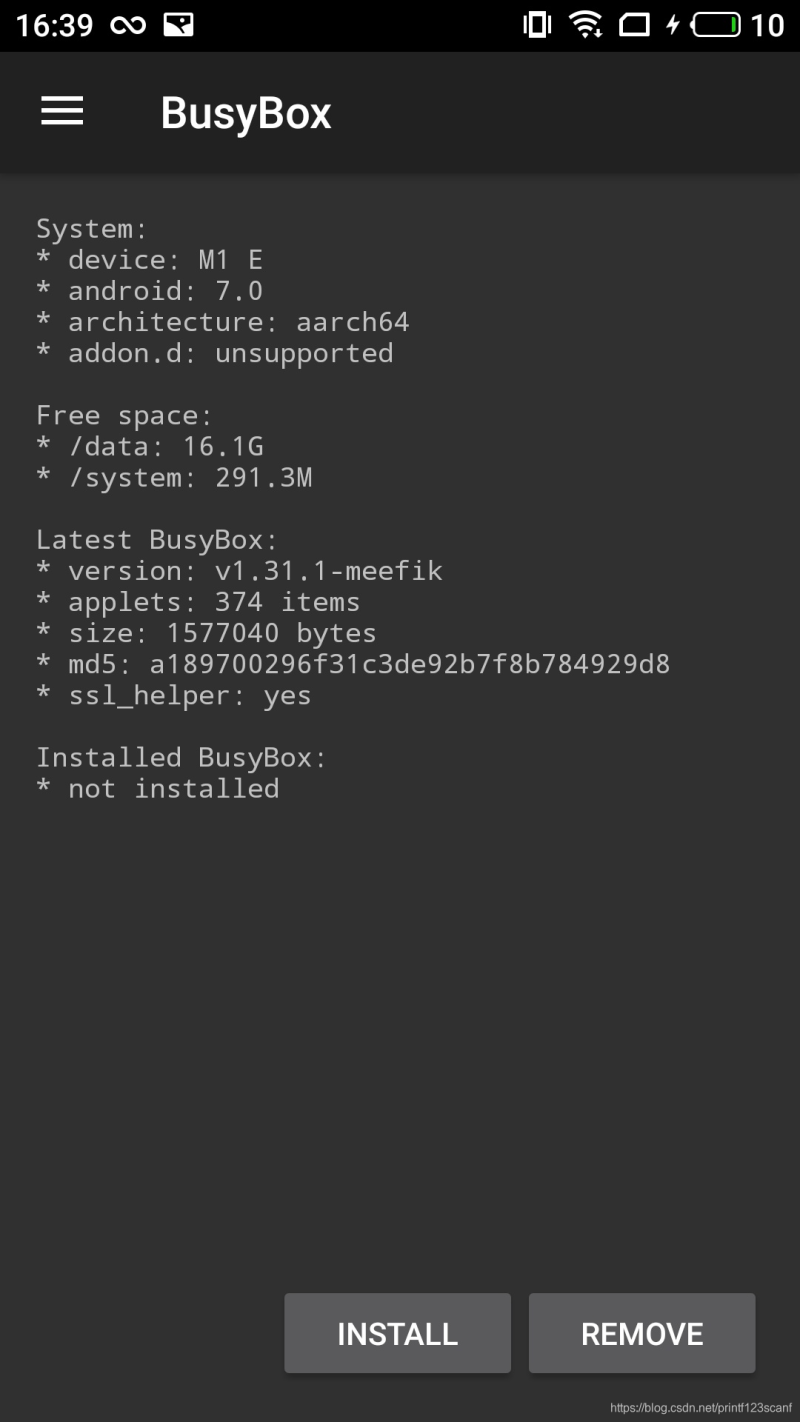
Task: Tap the architecture aarch64 line
Action: click(222, 322)
